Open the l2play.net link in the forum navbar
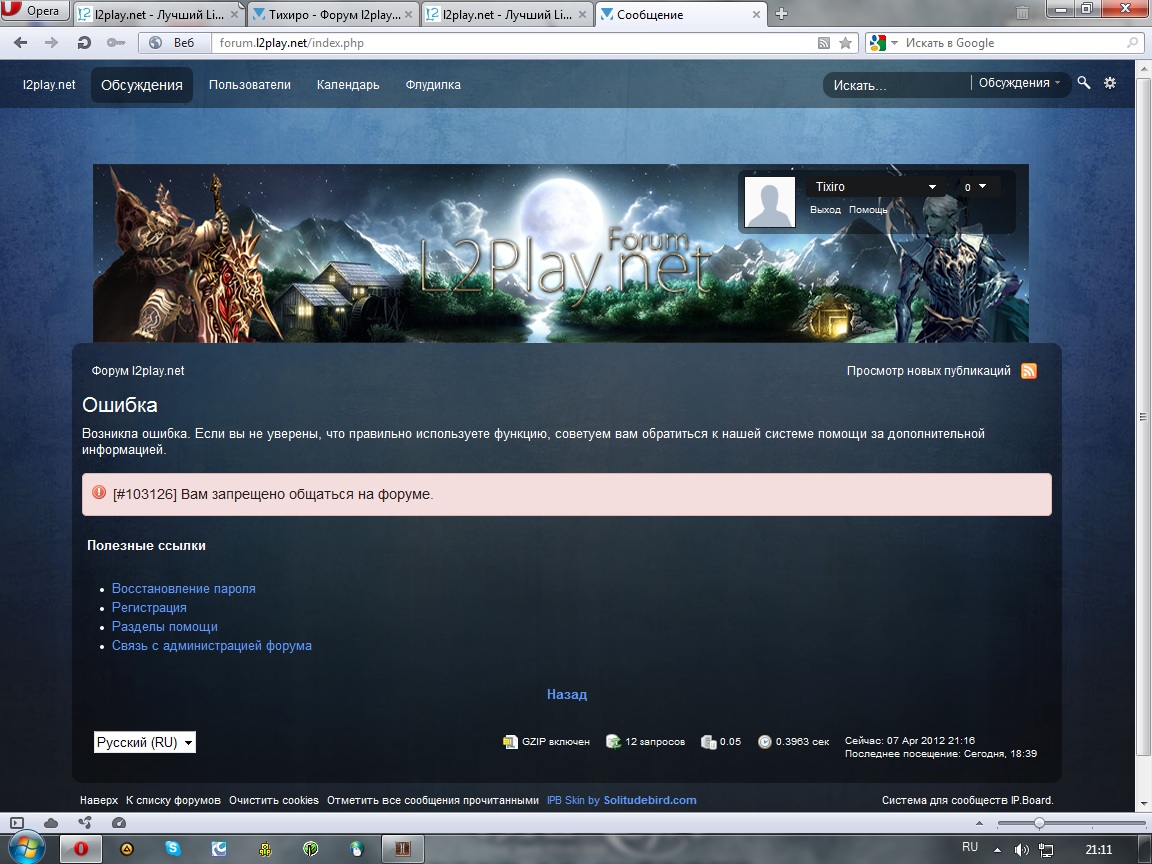 coord(48,84)
